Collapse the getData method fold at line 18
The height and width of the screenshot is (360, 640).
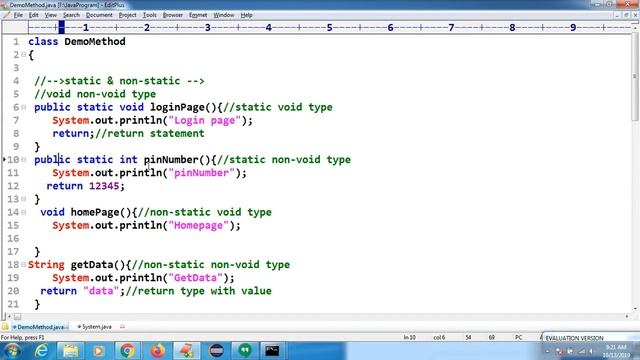pos(24,264)
